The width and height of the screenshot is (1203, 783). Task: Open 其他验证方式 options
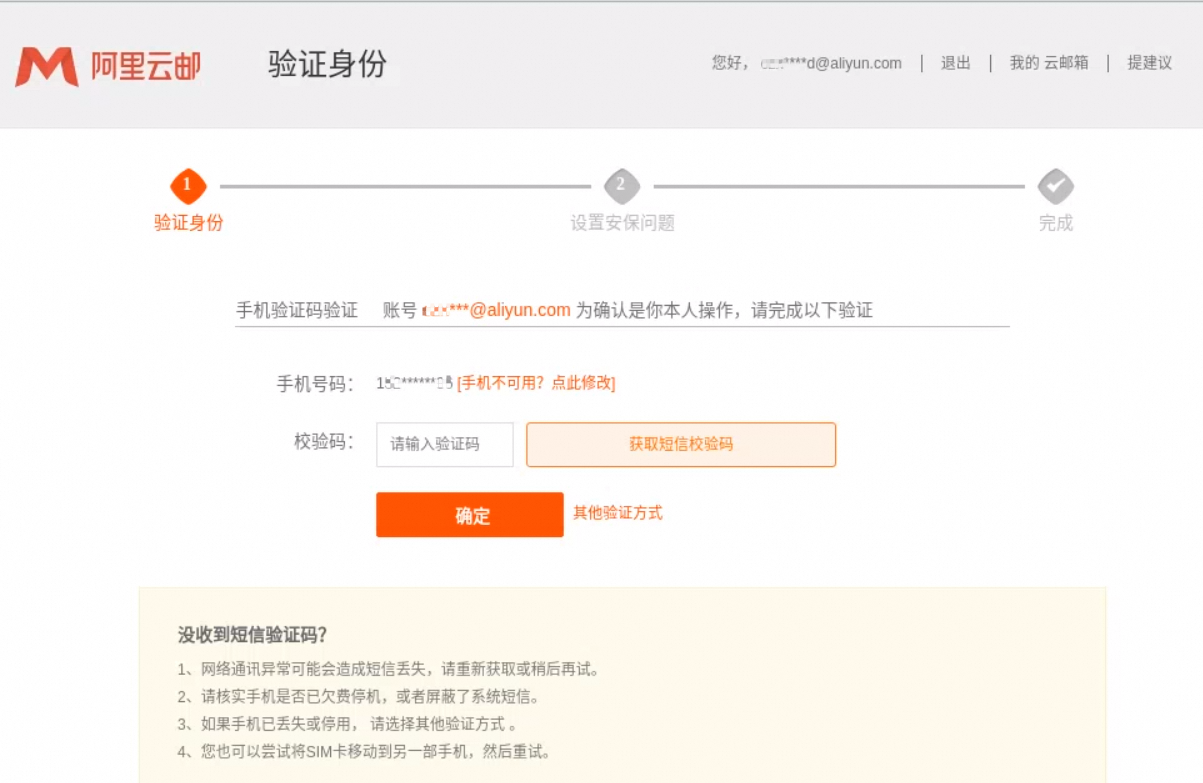[618, 514]
